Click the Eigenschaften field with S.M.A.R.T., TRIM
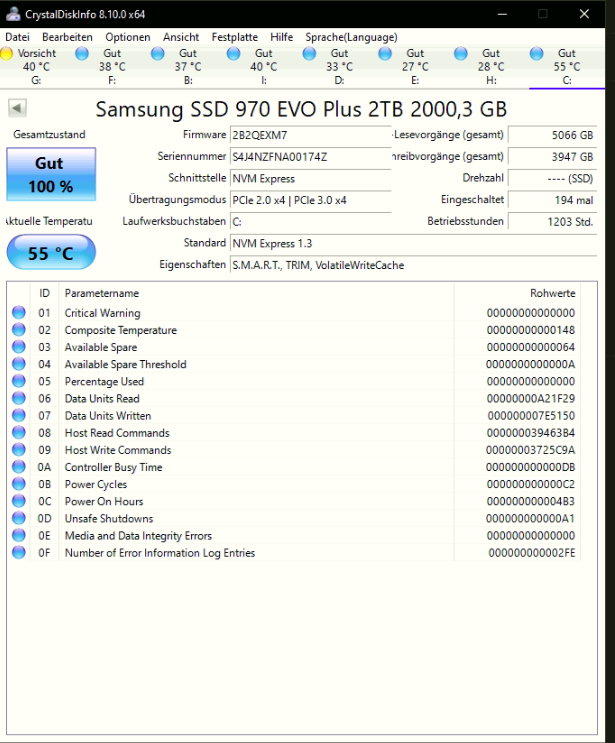Image resolution: width=615 pixels, height=743 pixels. [413, 265]
